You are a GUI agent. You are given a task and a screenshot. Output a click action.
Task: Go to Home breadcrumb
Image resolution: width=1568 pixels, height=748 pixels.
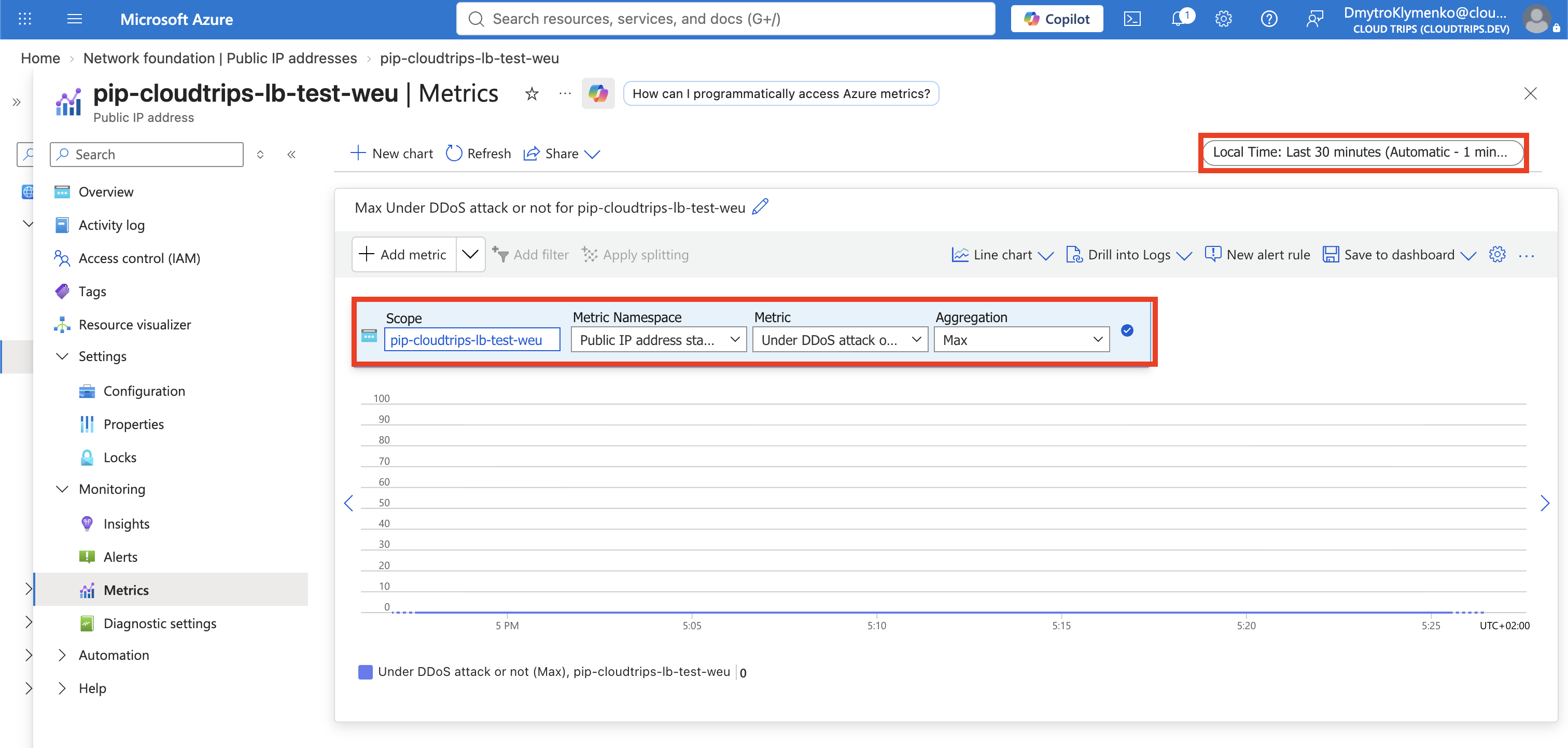point(40,59)
